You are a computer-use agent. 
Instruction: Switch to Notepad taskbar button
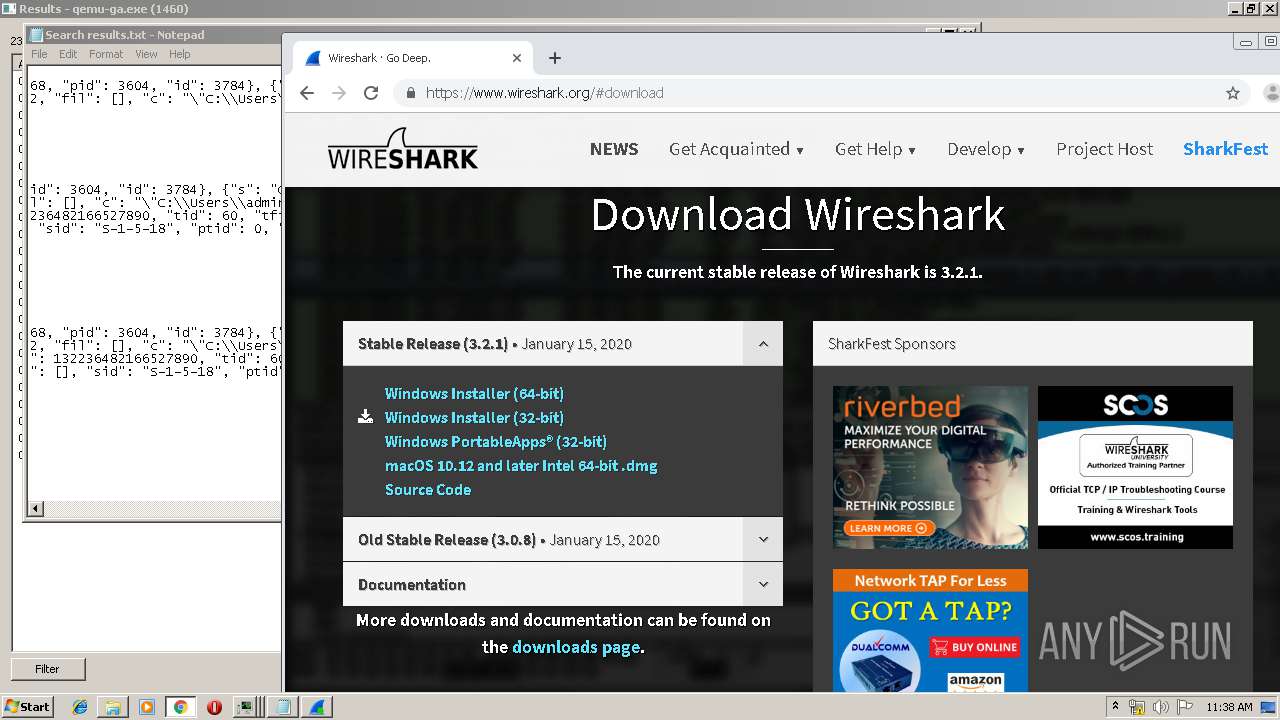(283, 707)
